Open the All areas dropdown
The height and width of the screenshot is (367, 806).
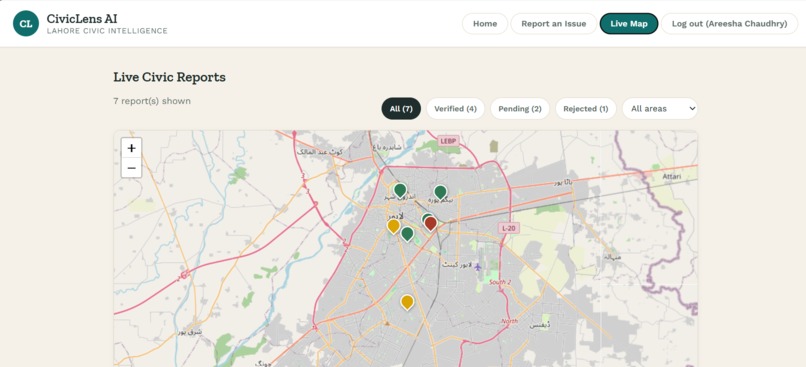pyautogui.click(x=660, y=108)
